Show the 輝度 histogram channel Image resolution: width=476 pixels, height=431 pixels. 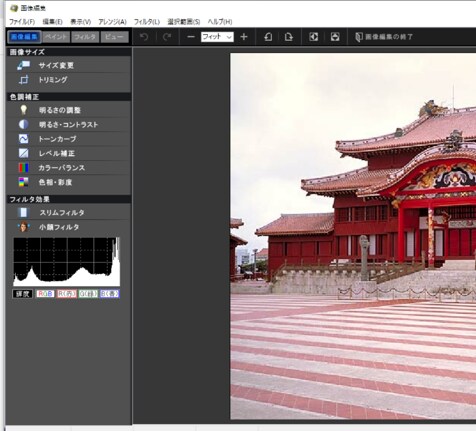coord(22,294)
